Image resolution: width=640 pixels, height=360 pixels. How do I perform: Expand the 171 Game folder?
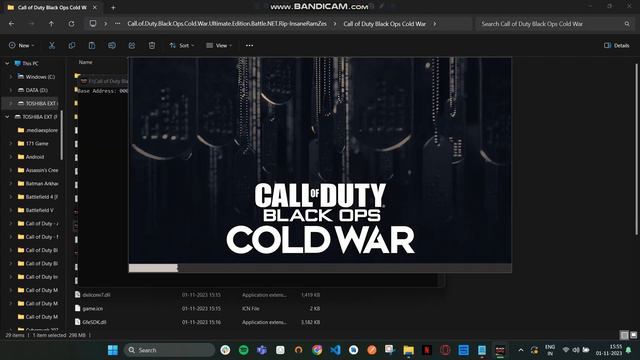pyautogui.click(x=11, y=143)
